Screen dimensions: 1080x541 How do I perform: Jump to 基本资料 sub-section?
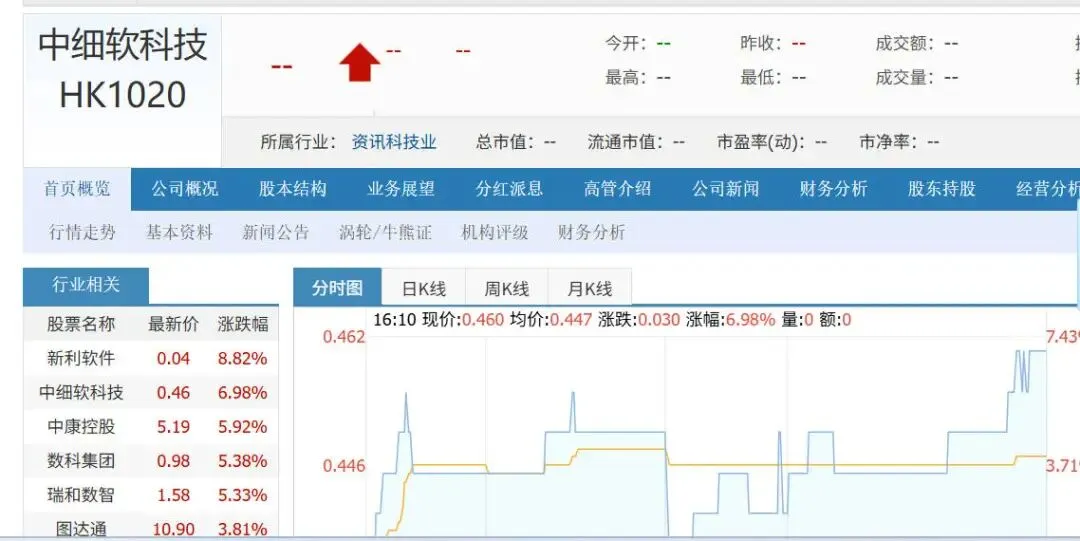click(179, 232)
